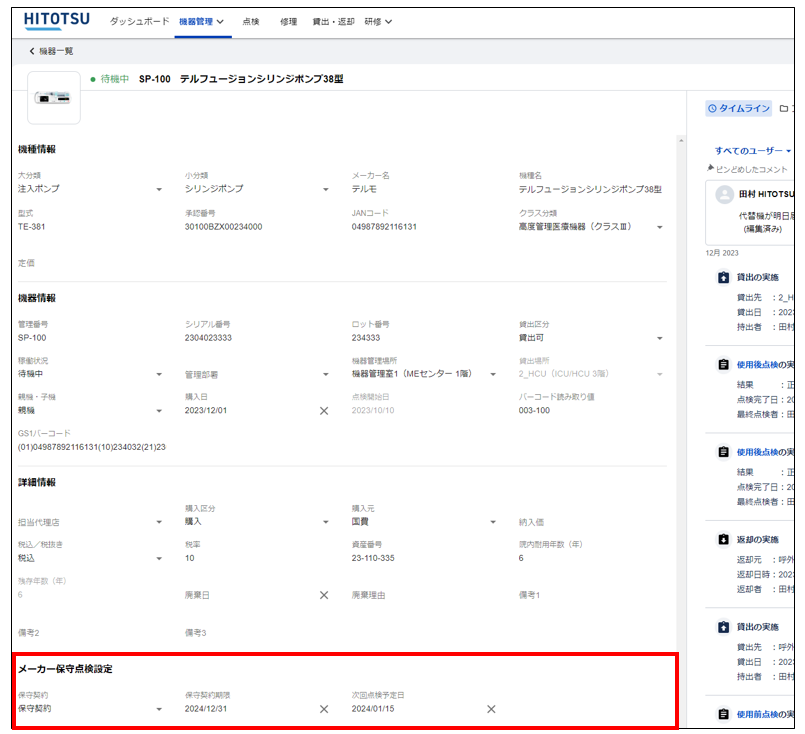The width and height of the screenshot is (805, 734).
Task: Click the 保守契約期限 date 2024/12/31
Action: (x=250, y=709)
